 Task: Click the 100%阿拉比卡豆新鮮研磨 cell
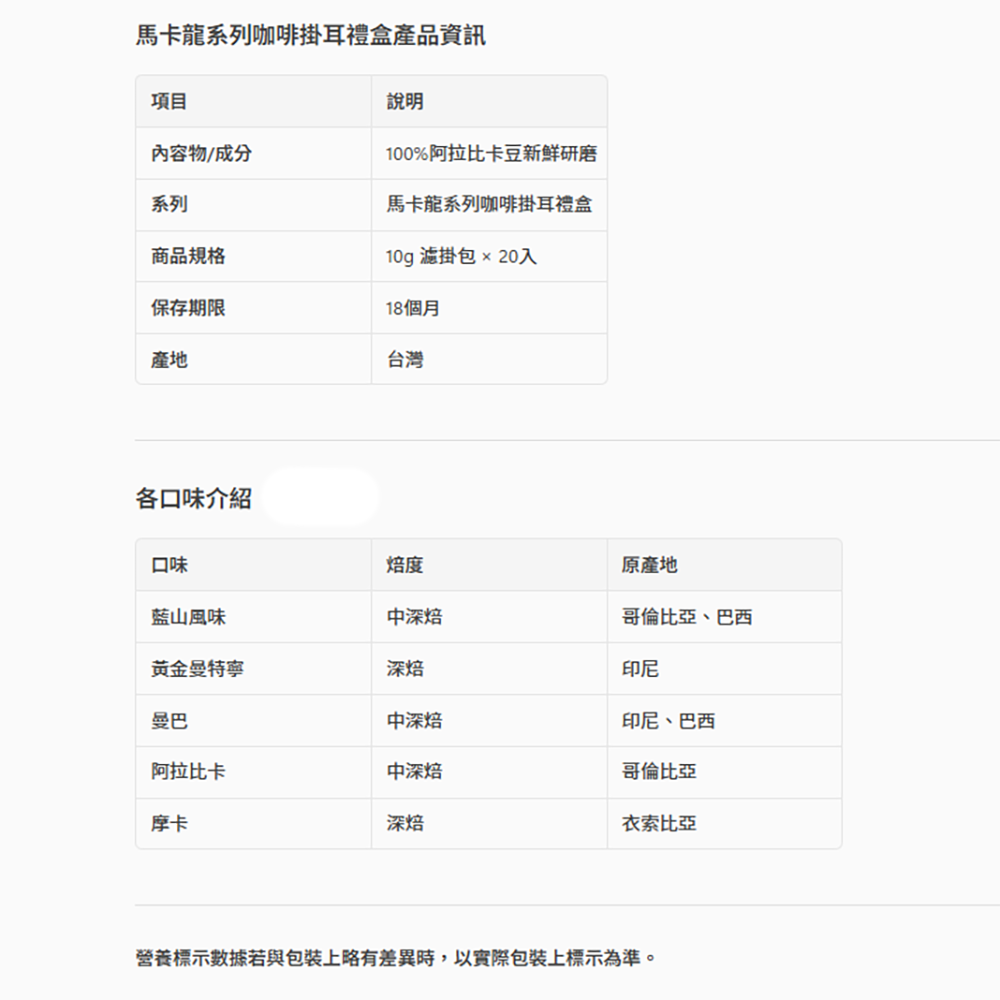tap(491, 154)
